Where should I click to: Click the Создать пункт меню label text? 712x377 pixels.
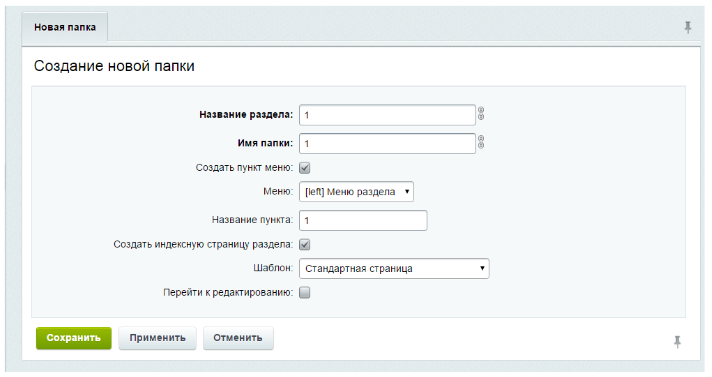pos(244,168)
